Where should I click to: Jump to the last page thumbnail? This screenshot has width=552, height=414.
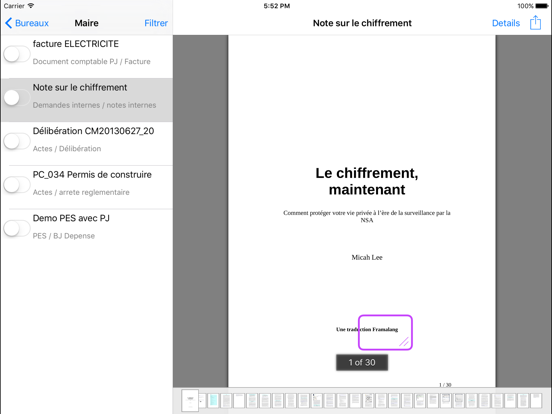(536, 401)
